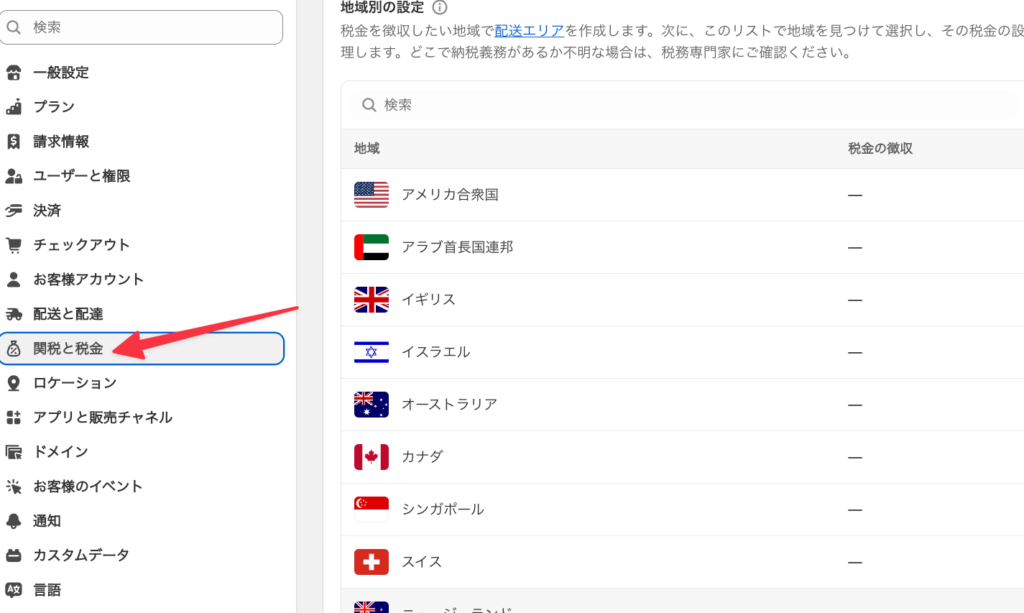
Task: Go to ユーザーと権限 menu item
Action: click(x=142, y=176)
